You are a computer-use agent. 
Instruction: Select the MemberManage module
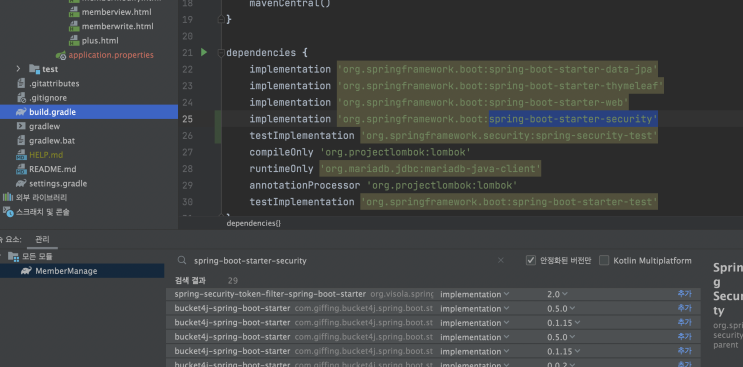pyautogui.click(x=66, y=271)
